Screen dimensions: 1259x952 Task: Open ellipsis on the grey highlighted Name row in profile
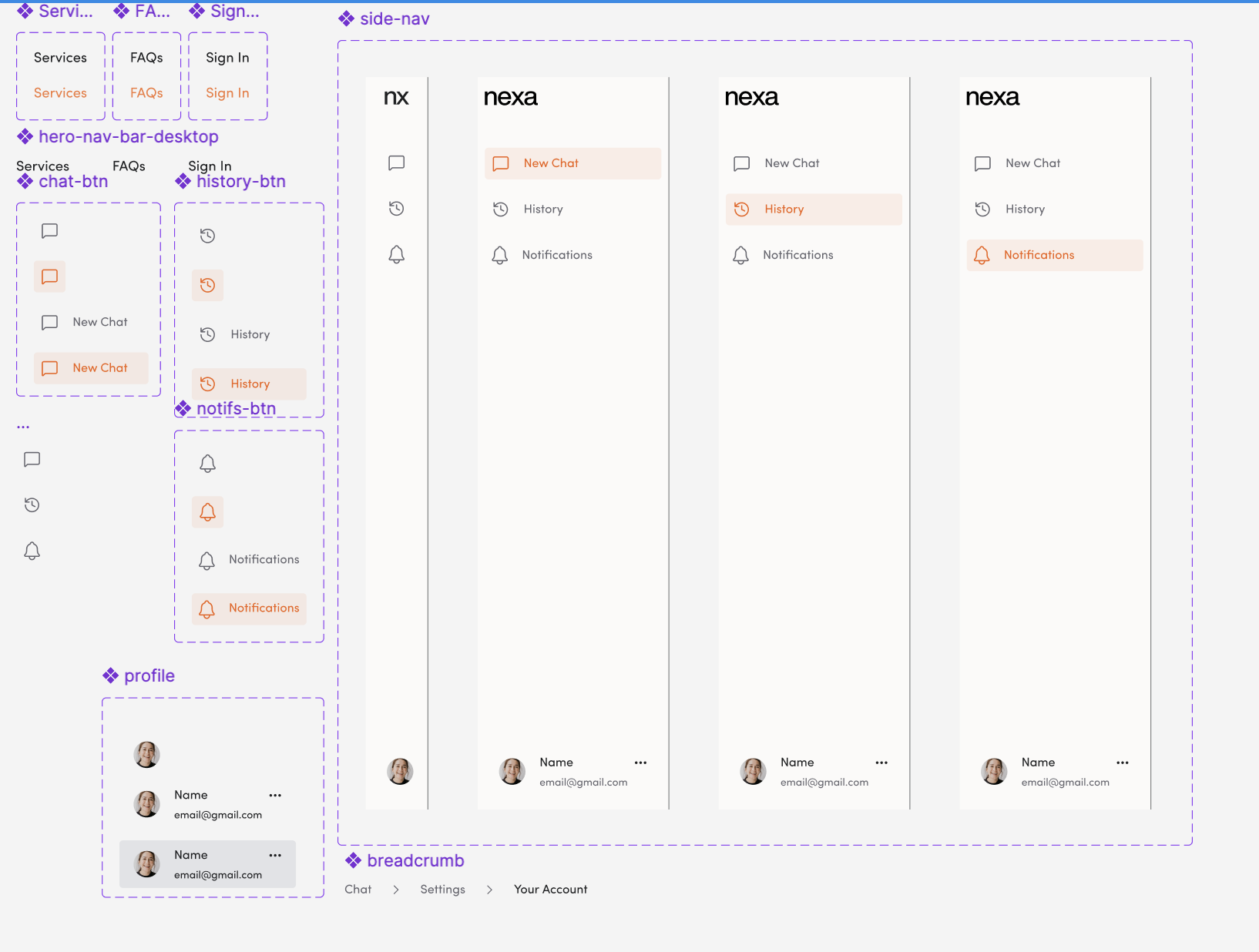click(x=275, y=855)
